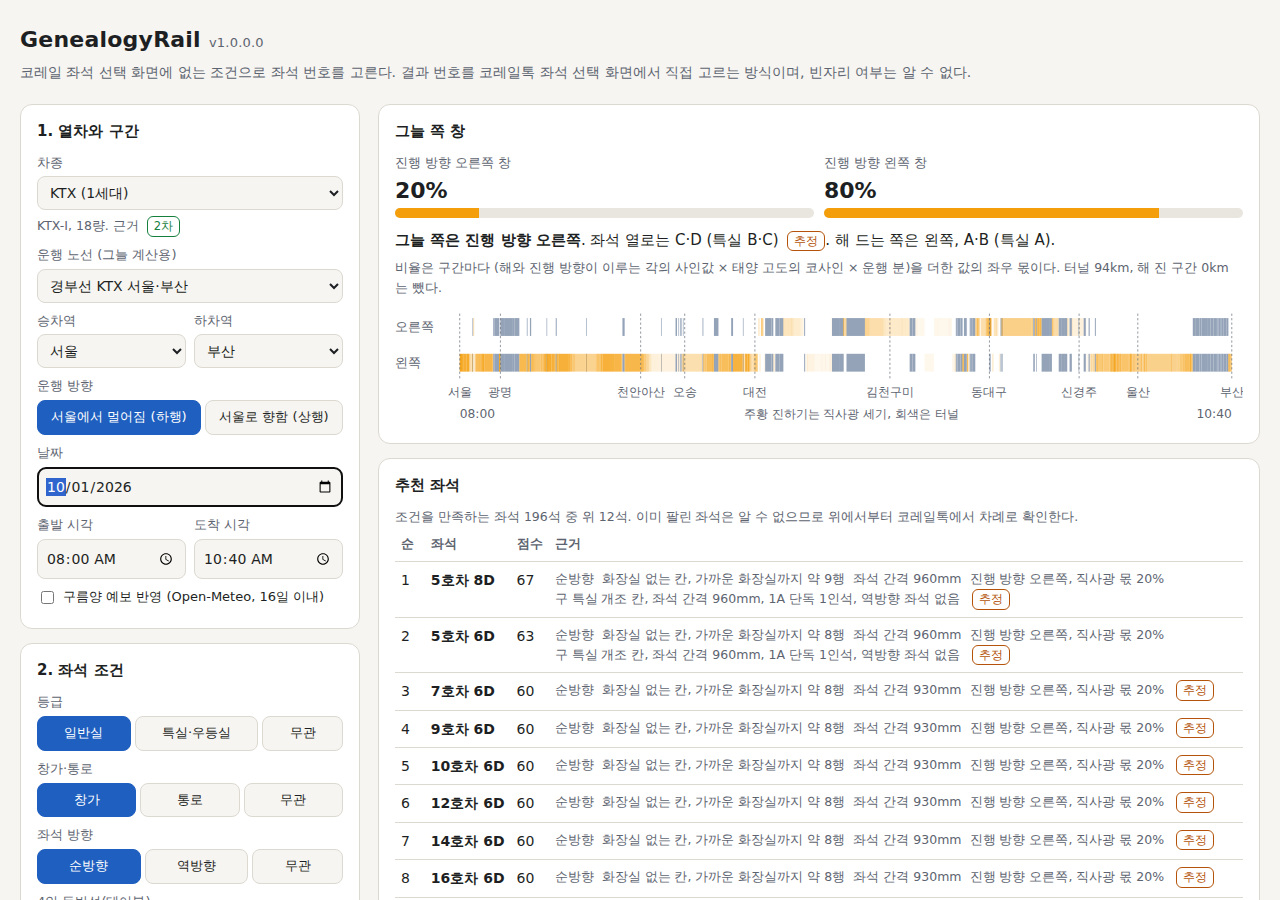The image size is (1280, 900).
Task: Open the calendar picker icon in date field
Action: click(x=324, y=487)
